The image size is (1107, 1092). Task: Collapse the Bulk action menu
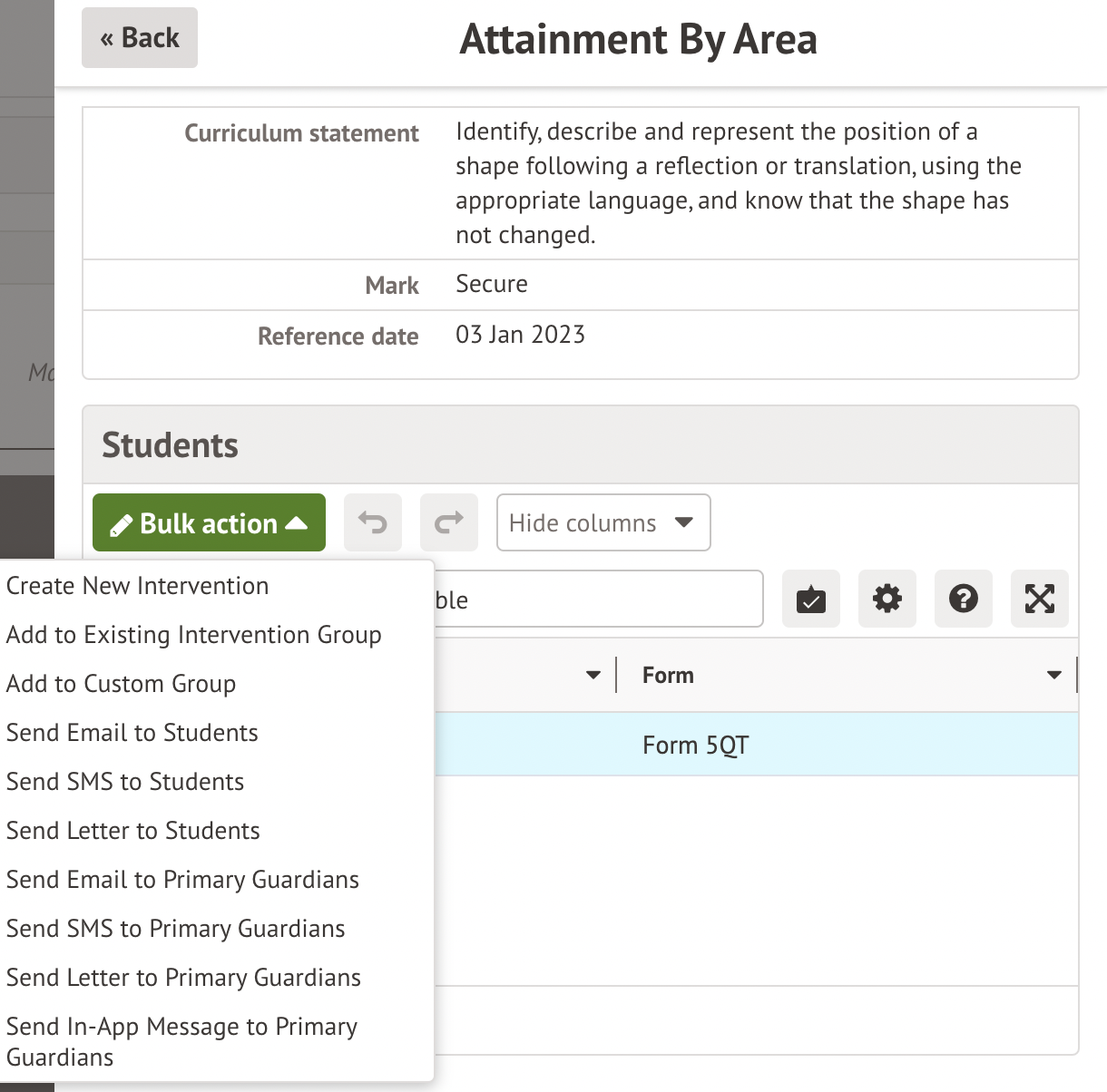coord(209,522)
